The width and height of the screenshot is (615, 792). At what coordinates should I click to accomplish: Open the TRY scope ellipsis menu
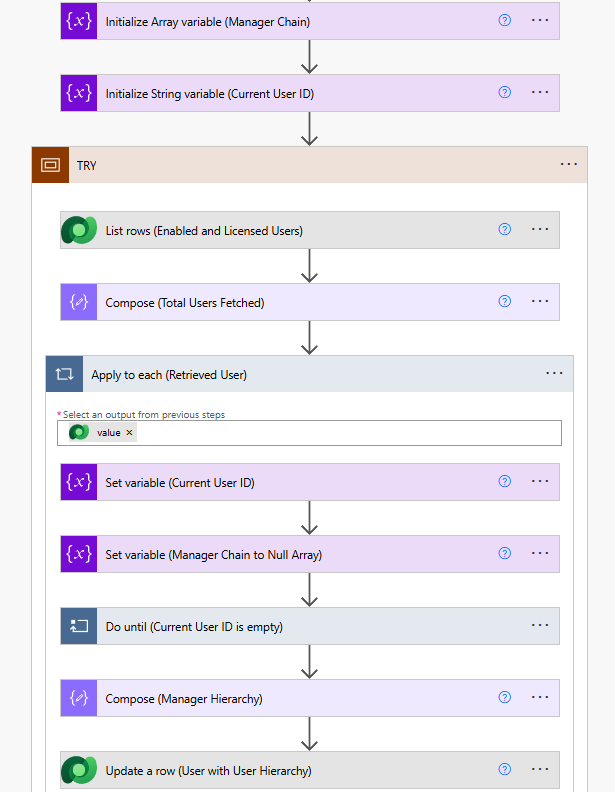point(569,164)
